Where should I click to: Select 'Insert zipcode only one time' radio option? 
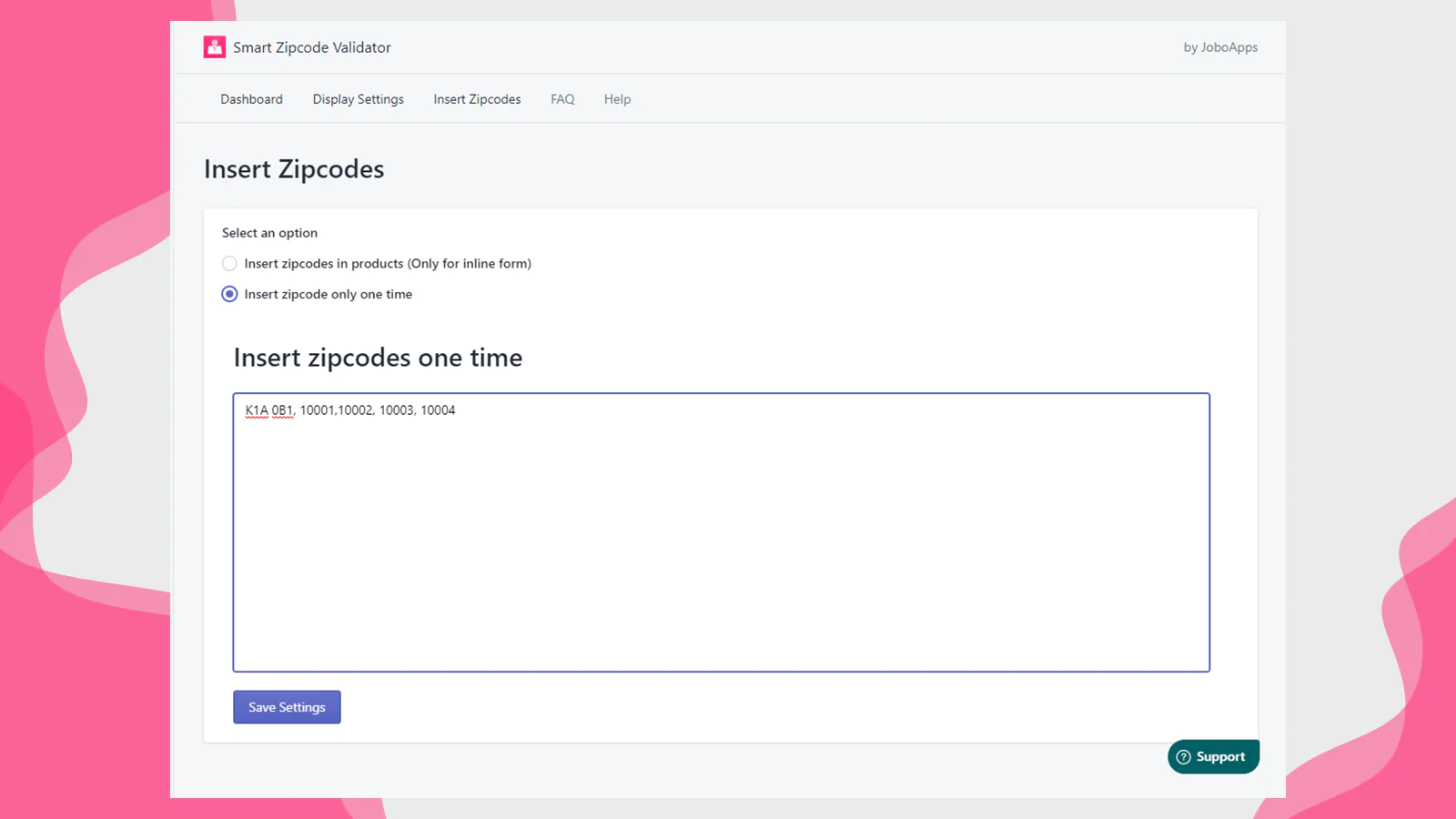pyautogui.click(x=229, y=294)
